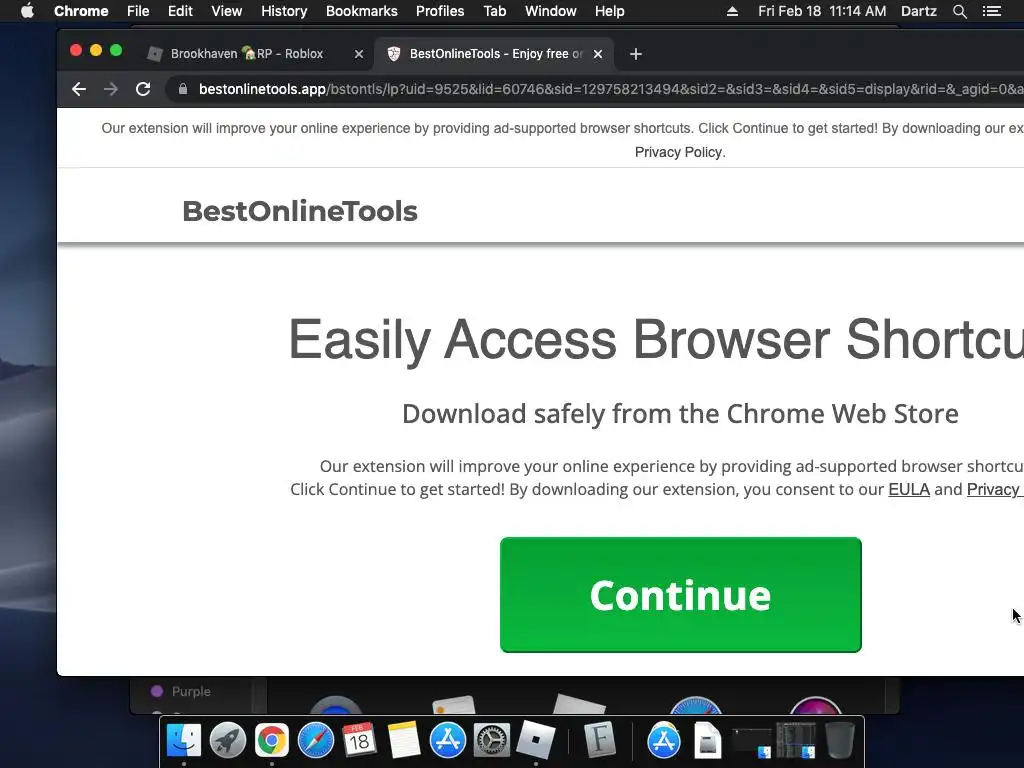This screenshot has width=1024, height=768.
Task: Open the EULA link
Action: click(908, 489)
